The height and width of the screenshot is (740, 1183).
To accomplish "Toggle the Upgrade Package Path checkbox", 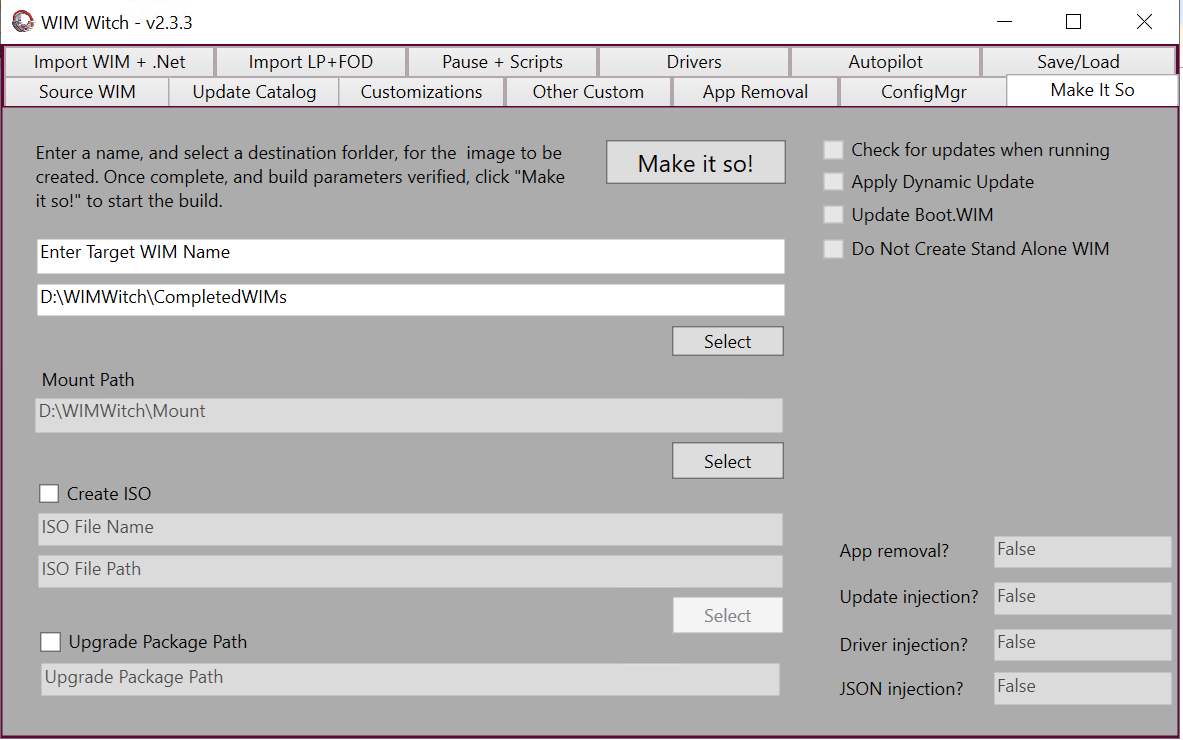I will point(49,642).
